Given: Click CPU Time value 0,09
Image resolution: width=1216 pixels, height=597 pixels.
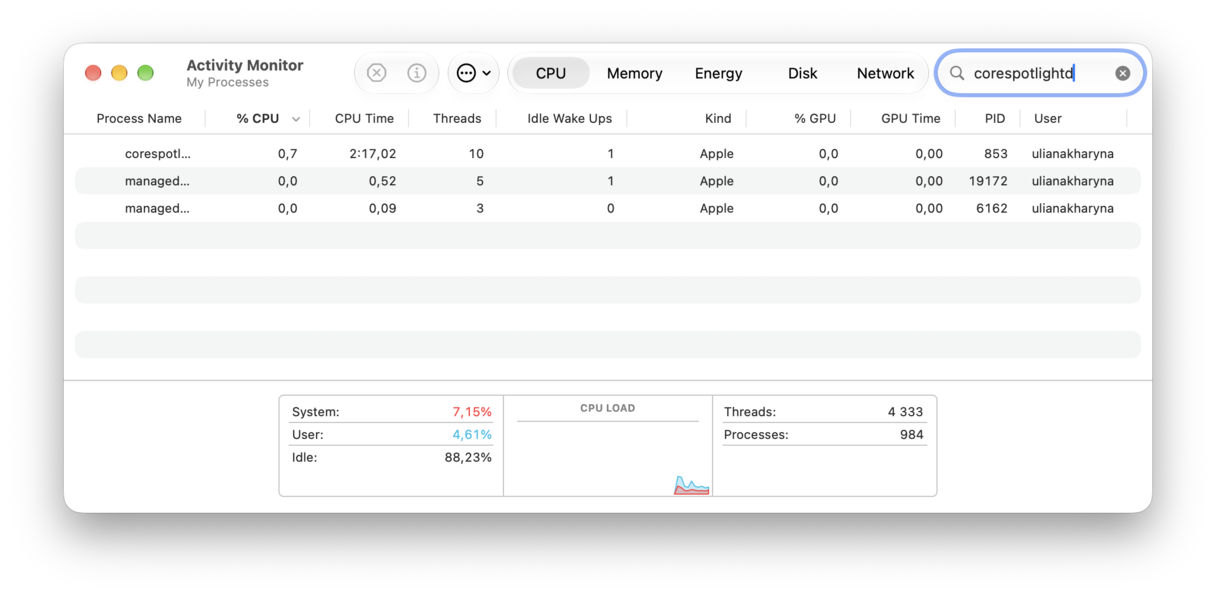Looking at the screenshot, I should pos(382,208).
